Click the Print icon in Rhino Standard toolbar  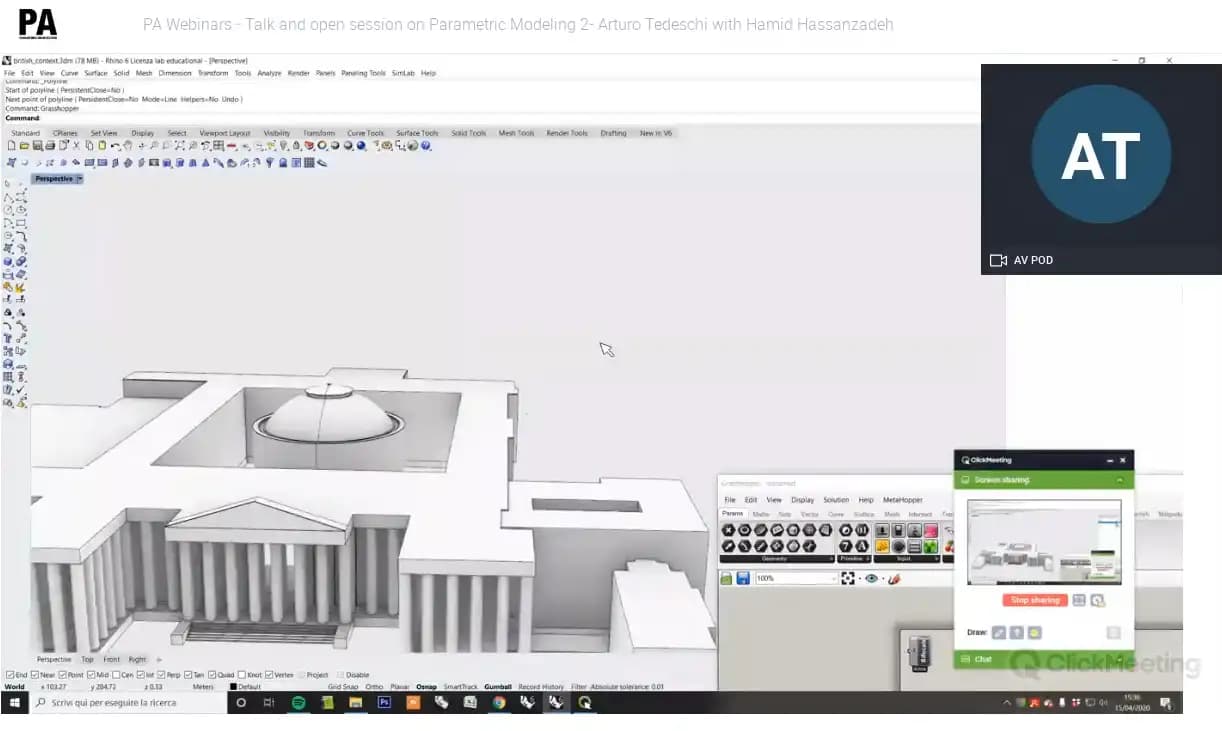50,146
